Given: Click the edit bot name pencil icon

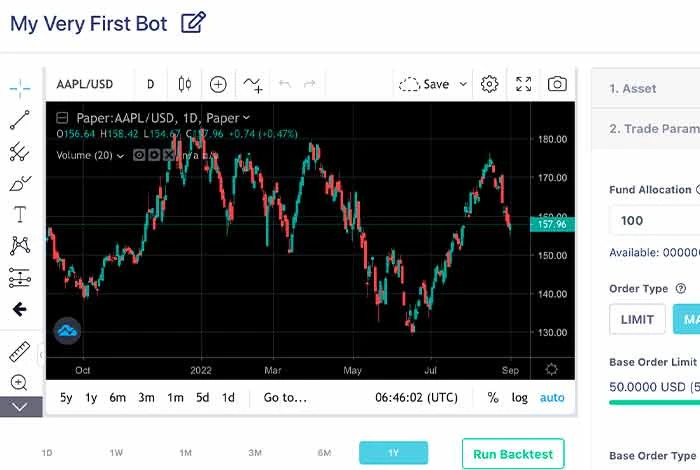Looking at the screenshot, I should point(193,23).
